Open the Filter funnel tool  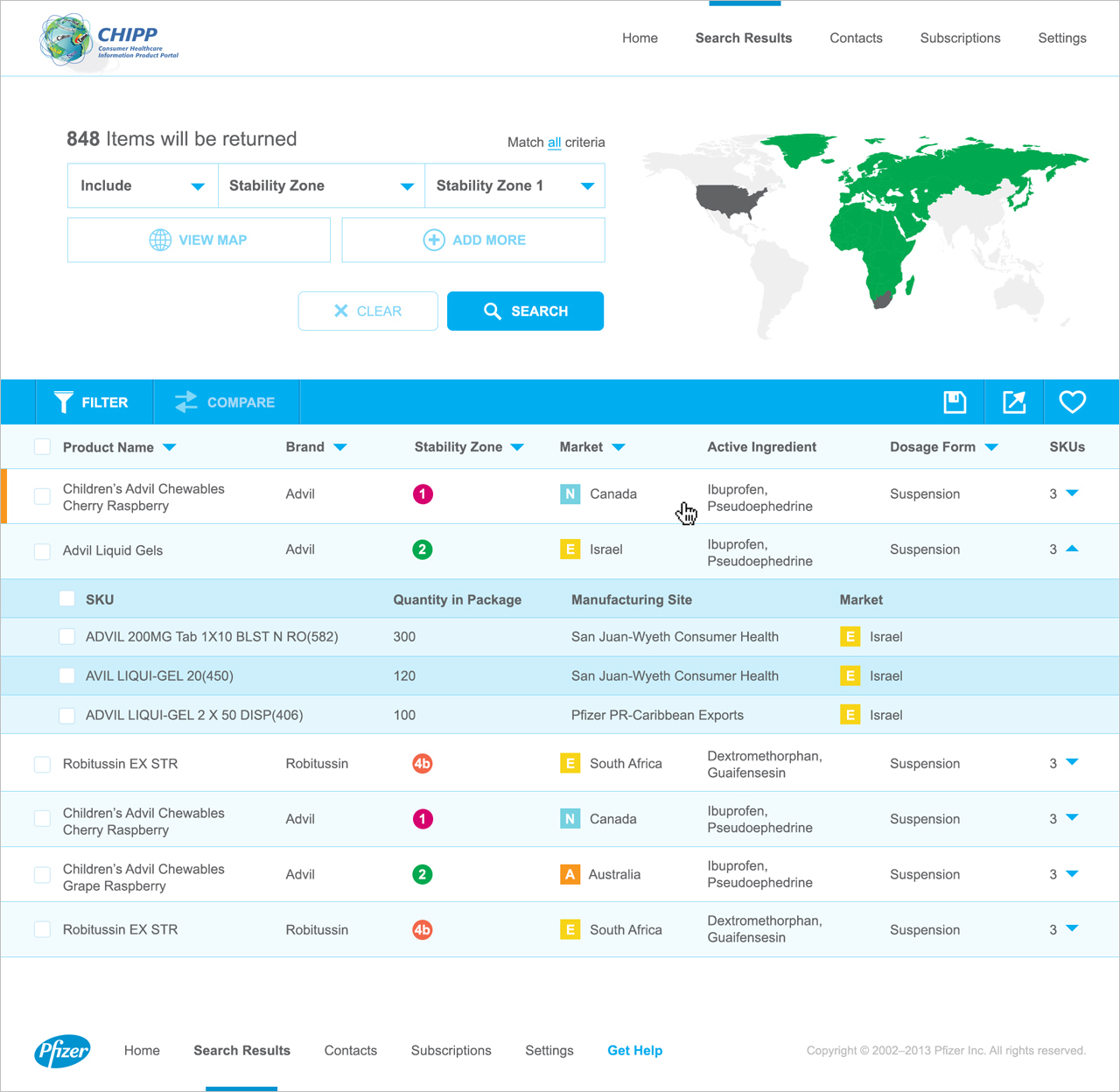92,402
